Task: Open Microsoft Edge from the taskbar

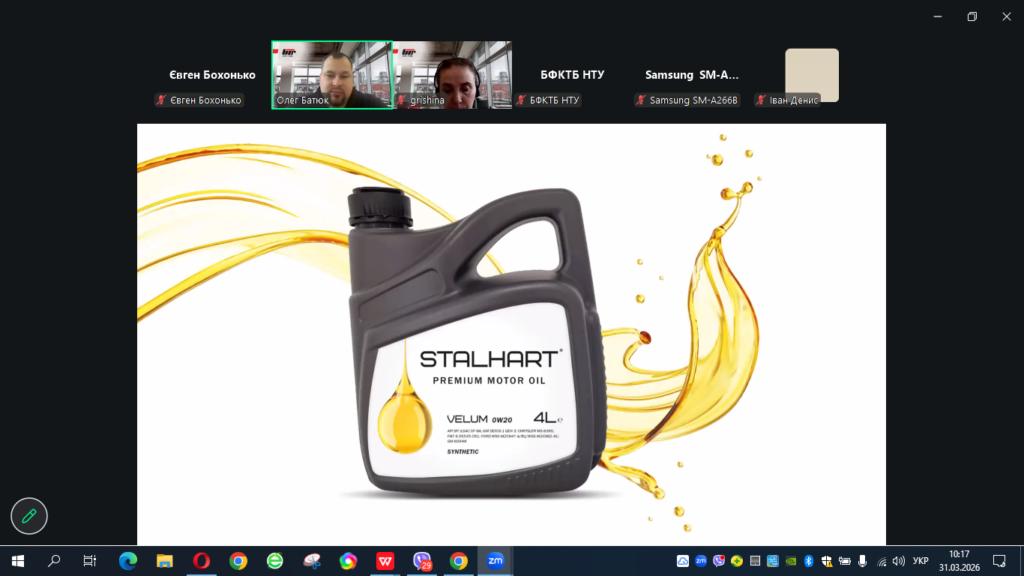Action: (x=128, y=561)
